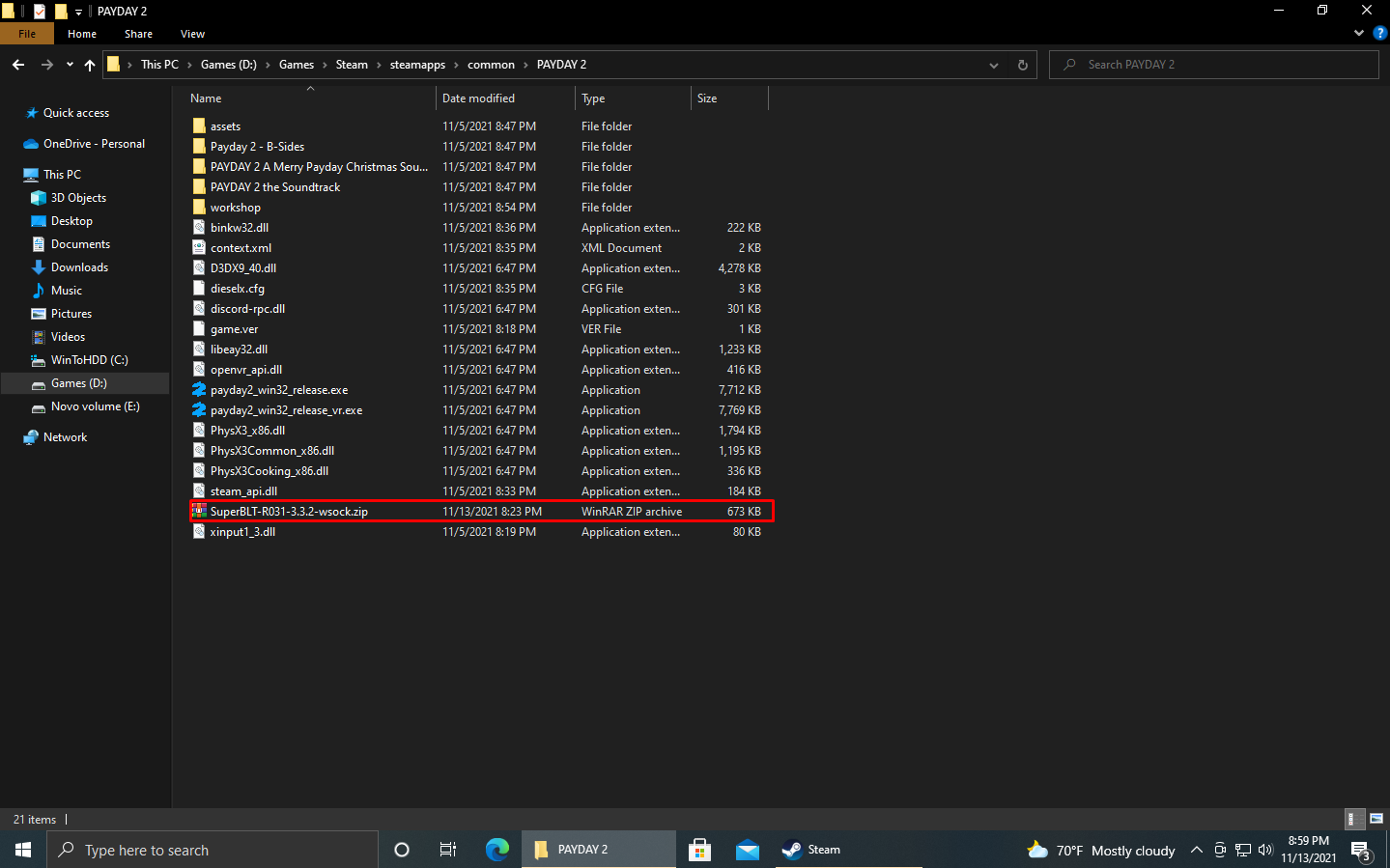
Task: Click the taskbar Type here to search box
Action: (213, 850)
